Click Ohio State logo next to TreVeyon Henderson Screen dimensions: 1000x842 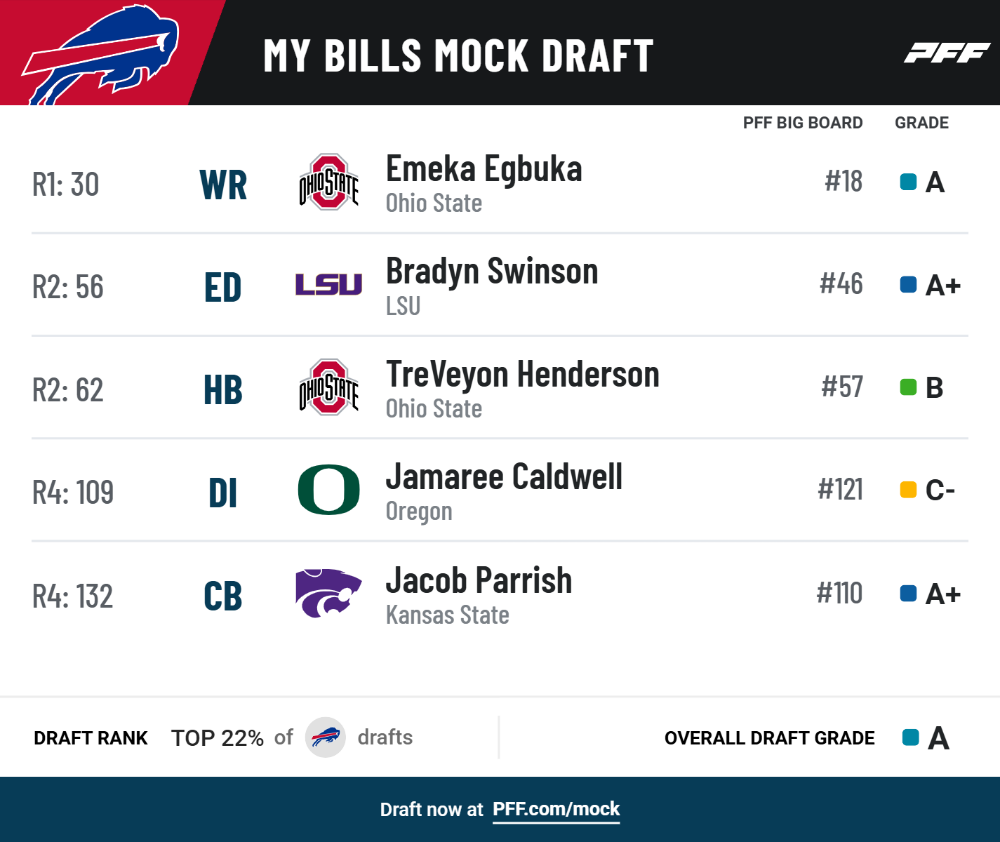click(328, 388)
